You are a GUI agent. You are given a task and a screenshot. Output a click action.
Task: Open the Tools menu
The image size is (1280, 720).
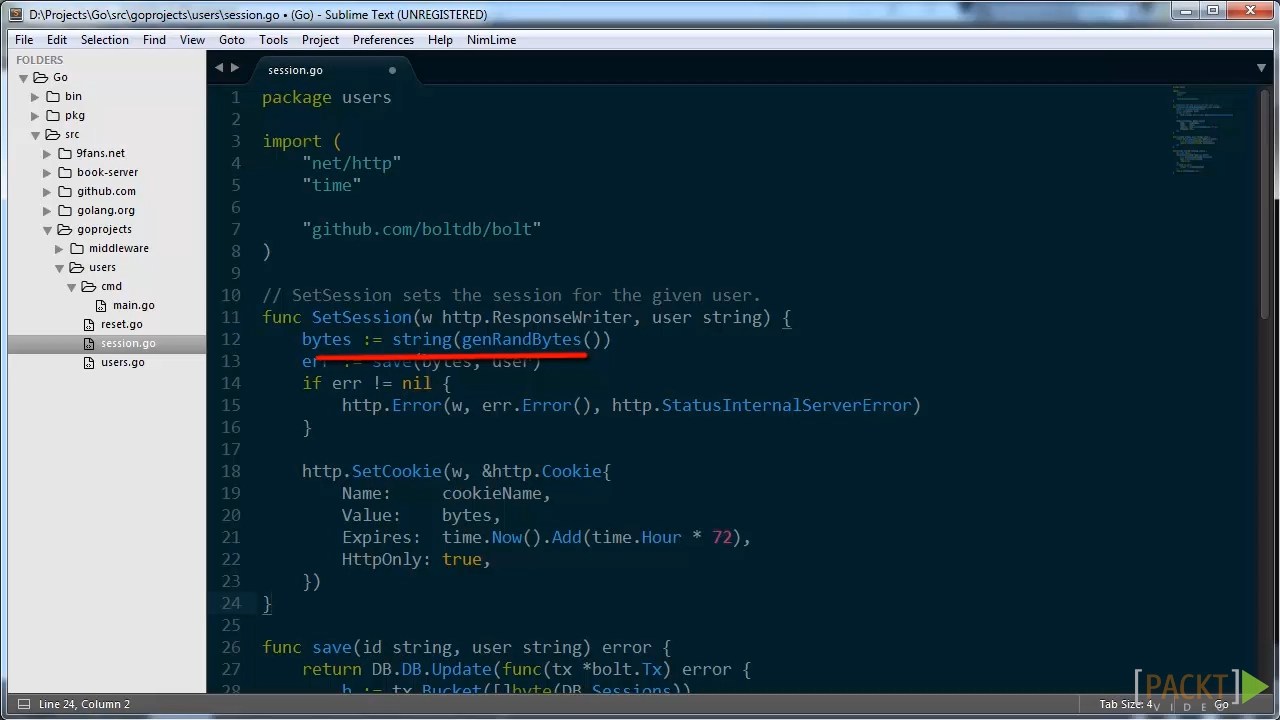click(x=273, y=40)
